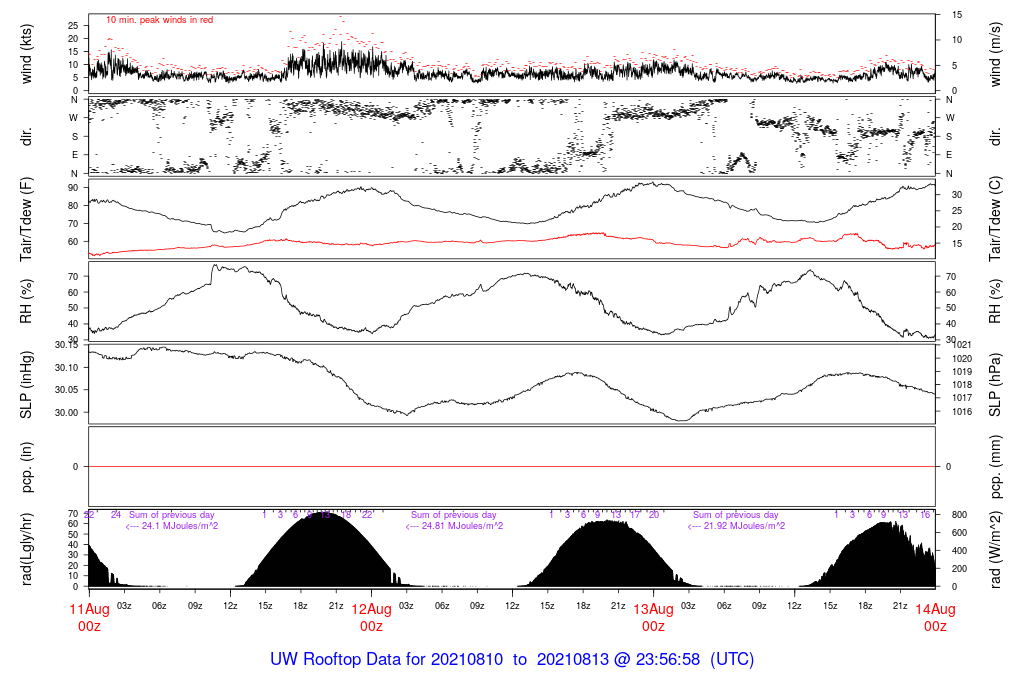
Task: Click the Tair/Tdew (F) axis label
Action: (27, 218)
